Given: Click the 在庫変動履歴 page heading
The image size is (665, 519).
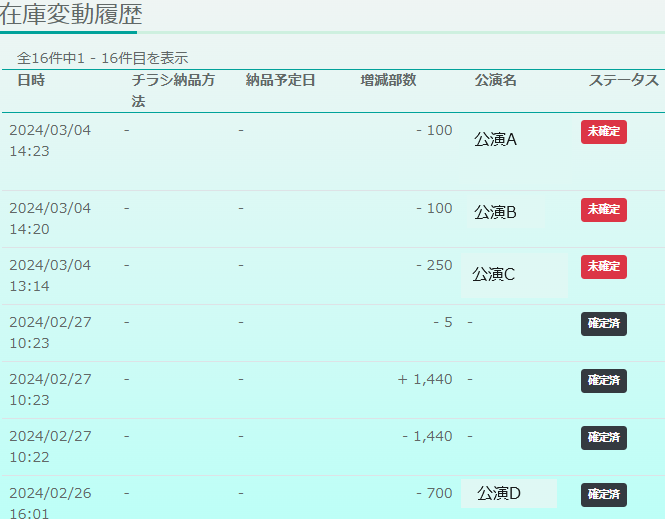Looking at the screenshot, I should 71,15.
